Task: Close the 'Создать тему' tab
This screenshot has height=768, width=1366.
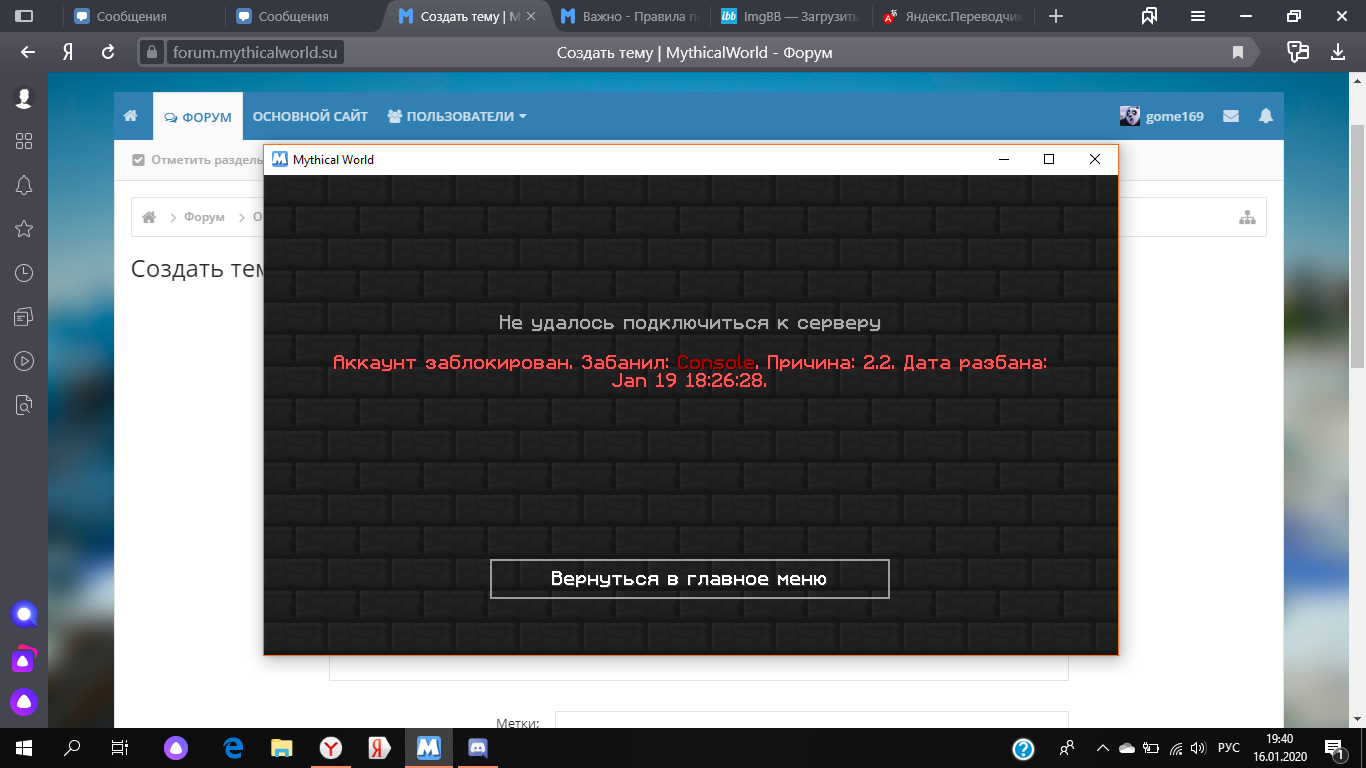Action: coord(531,16)
